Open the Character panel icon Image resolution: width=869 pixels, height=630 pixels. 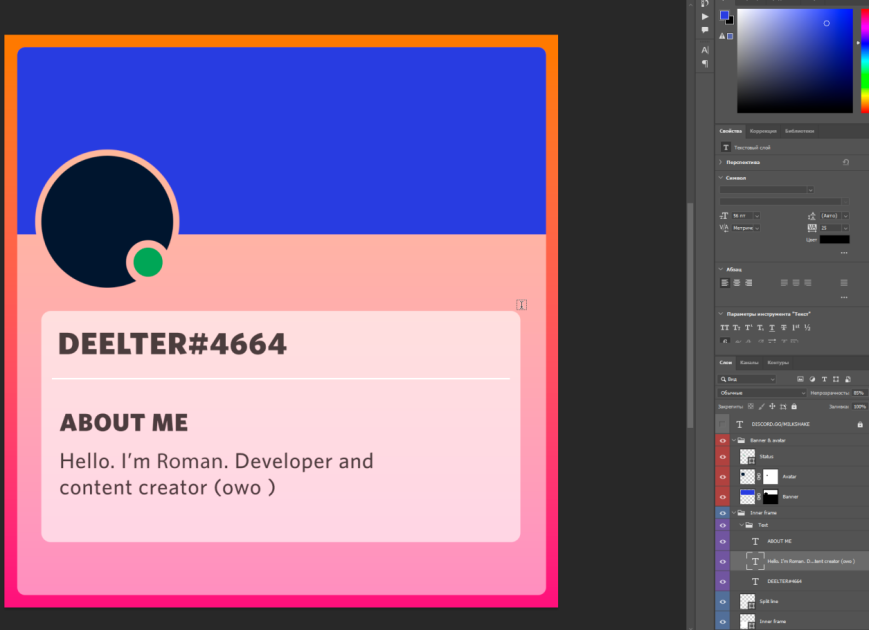coord(705,50)
